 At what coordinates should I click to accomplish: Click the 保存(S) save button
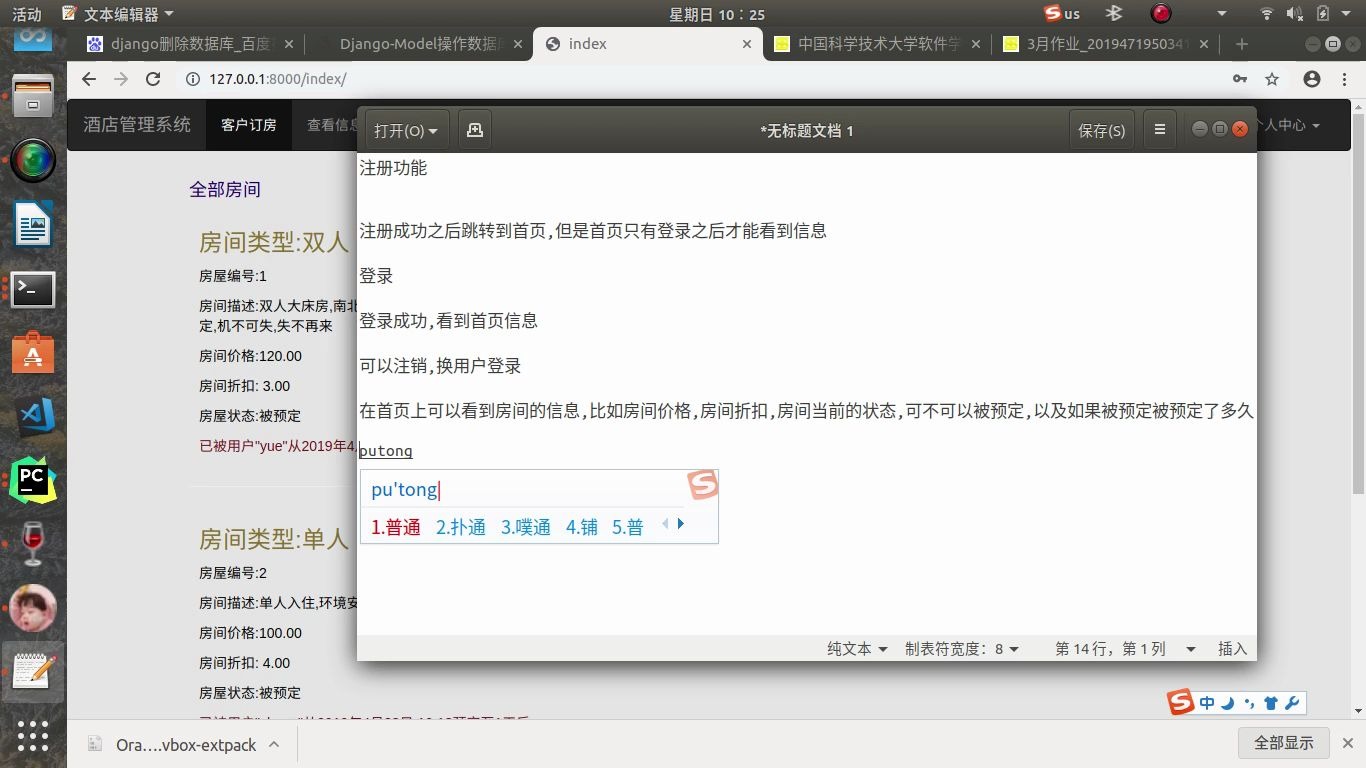pyautogui.click(x=1101, y=130)
